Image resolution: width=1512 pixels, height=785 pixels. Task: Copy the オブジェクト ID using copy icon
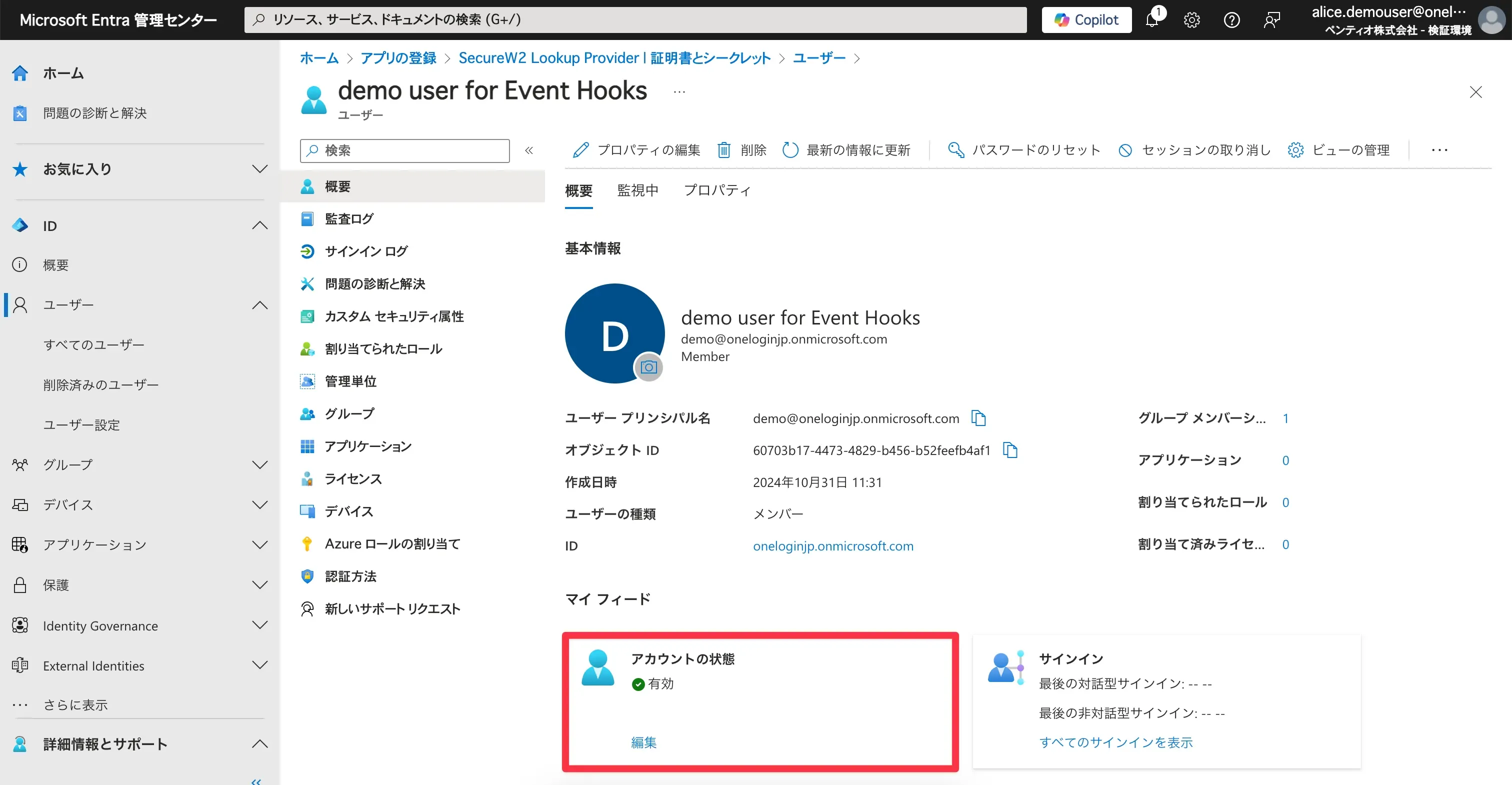(x=1010, y=449)
